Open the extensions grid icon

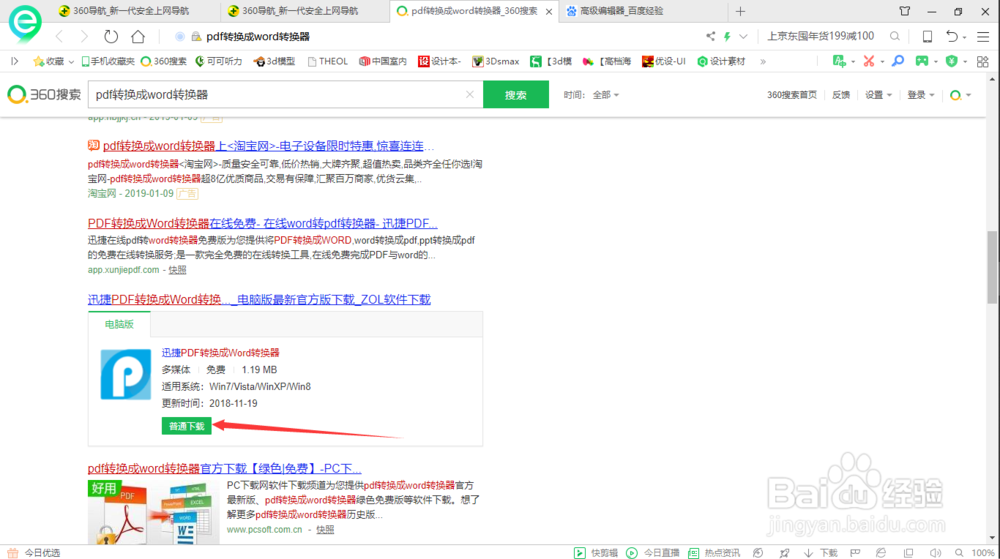983,61
